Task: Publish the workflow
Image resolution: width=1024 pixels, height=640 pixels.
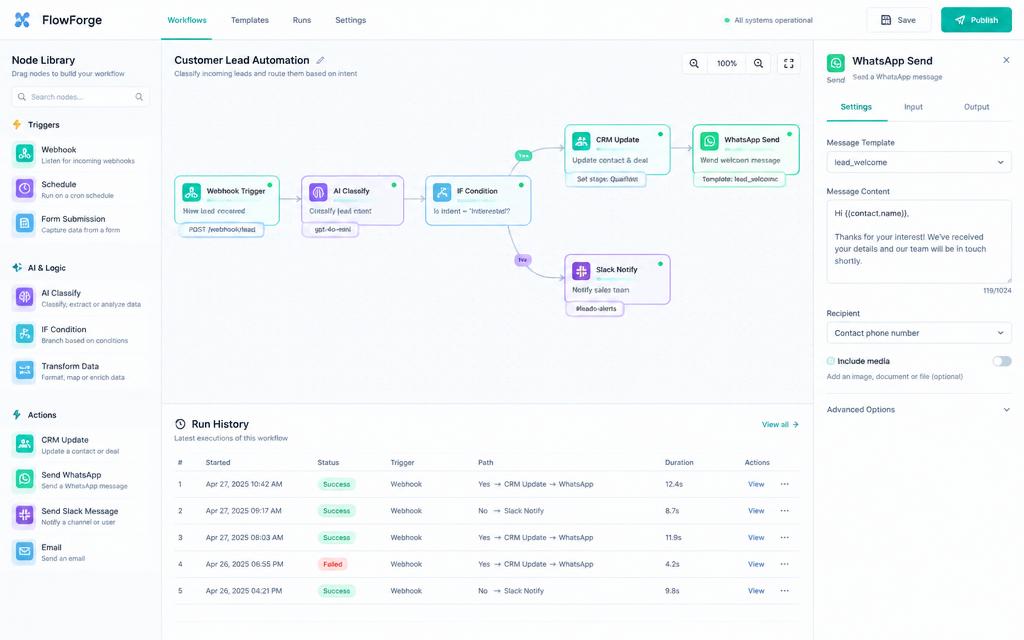Action: coord(976,20)
